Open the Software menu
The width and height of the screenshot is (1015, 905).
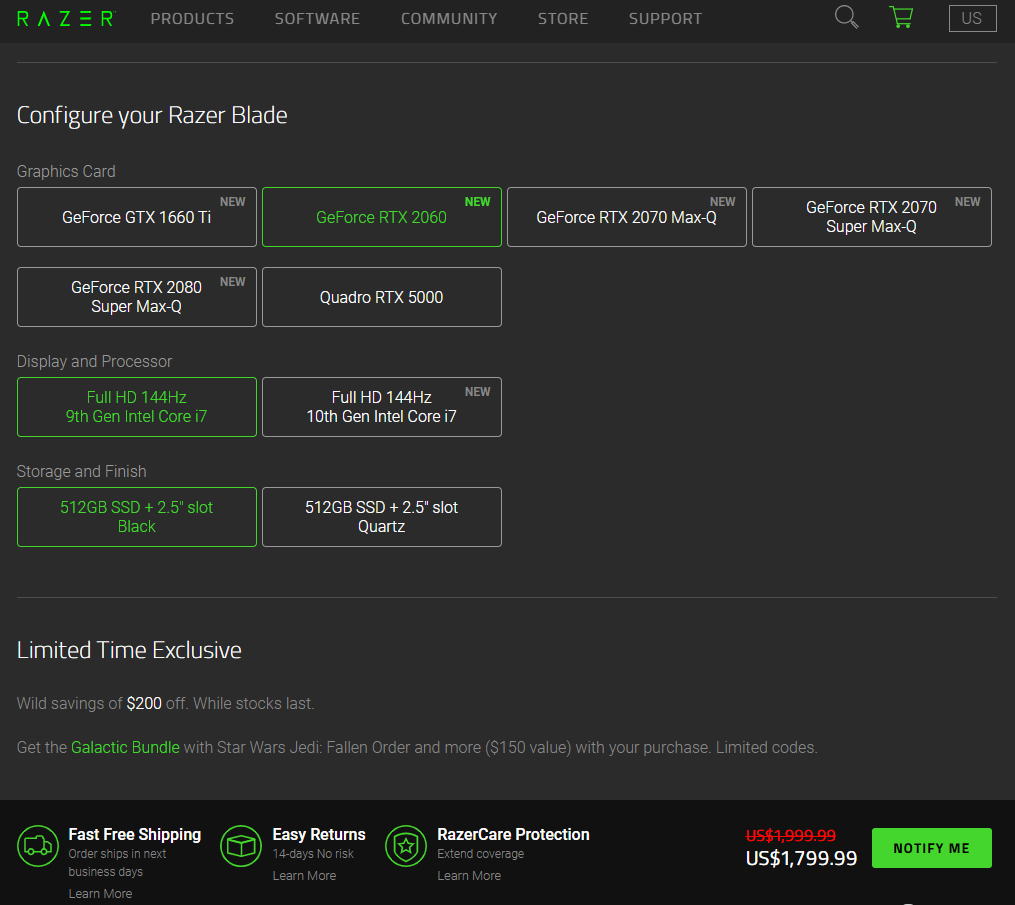(x=317, y=19)
